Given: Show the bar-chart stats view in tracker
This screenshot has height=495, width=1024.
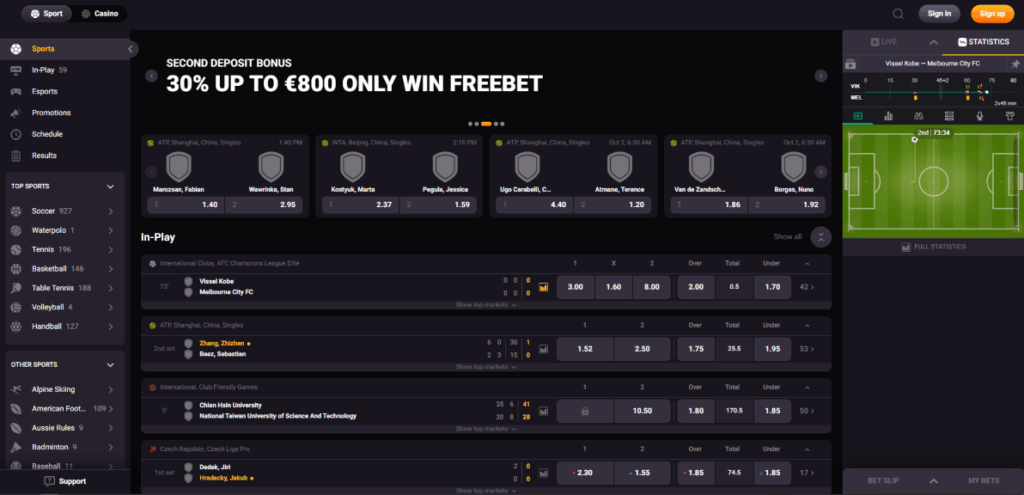Looking at the screenshot, I should pos(887,116).
